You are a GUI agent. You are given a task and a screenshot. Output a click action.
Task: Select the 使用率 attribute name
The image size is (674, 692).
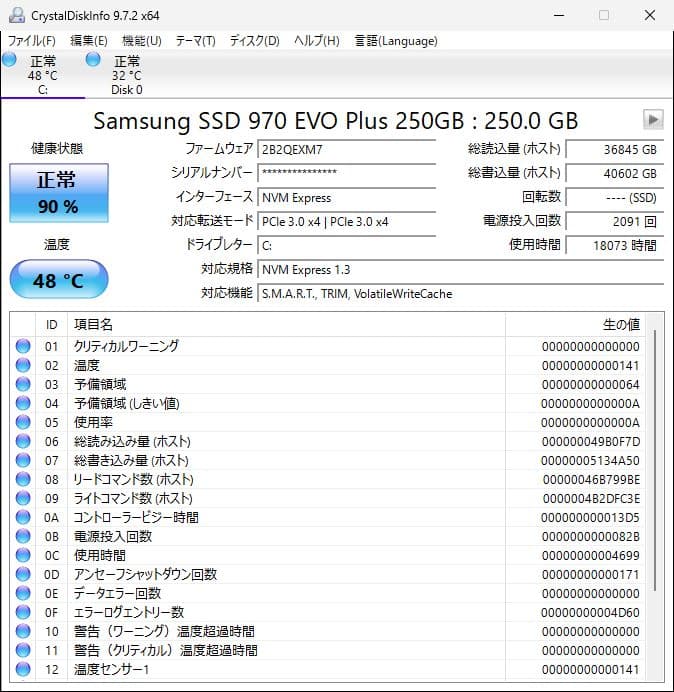[93, 422]
